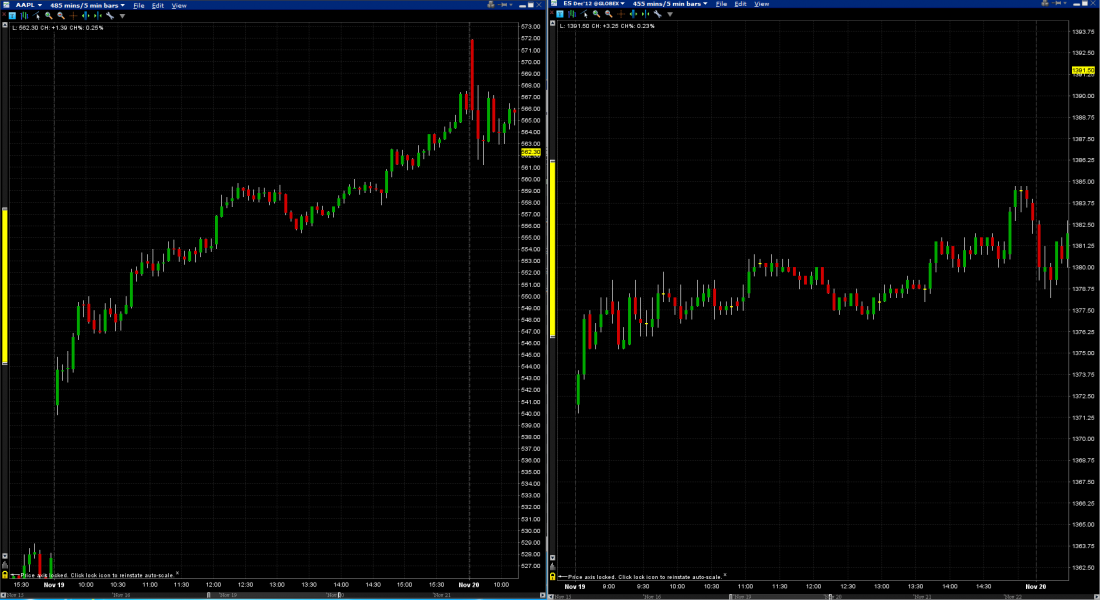Select the trendline drawing tool on ES chart

584,14
